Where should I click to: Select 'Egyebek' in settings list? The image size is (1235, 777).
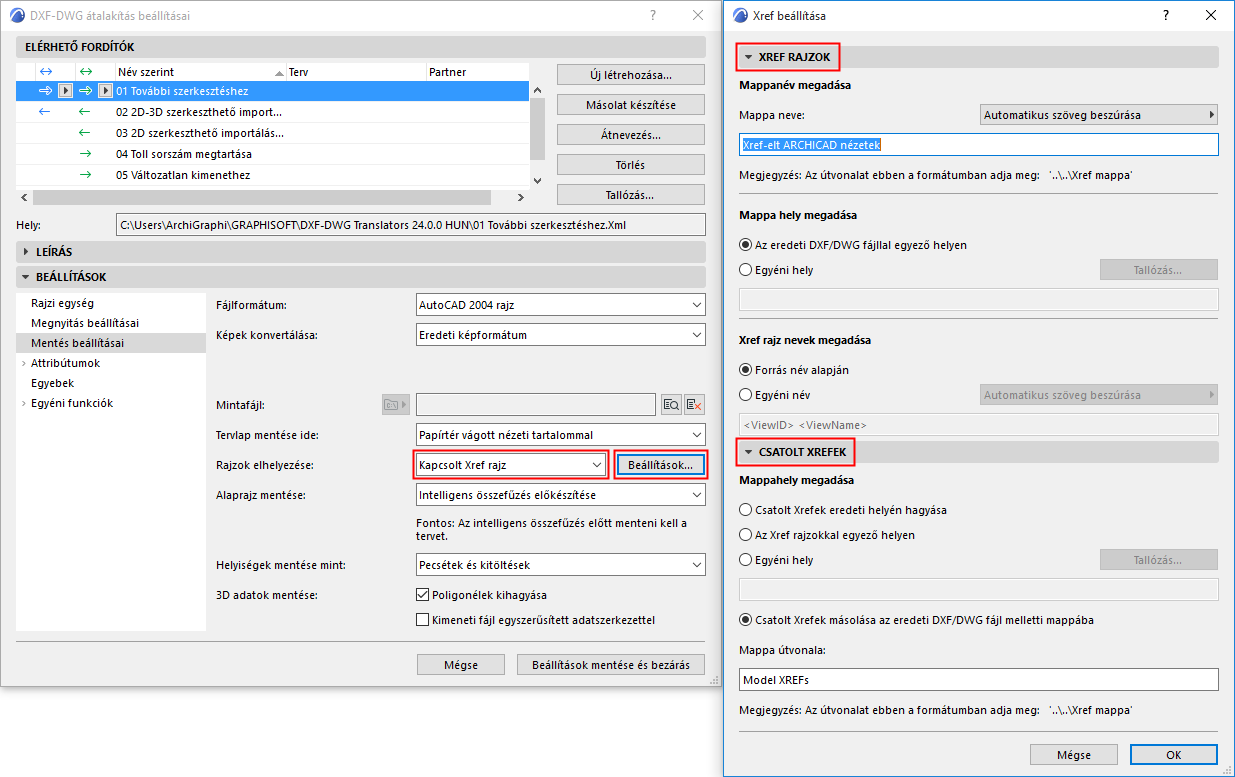(x=111, y=383)
